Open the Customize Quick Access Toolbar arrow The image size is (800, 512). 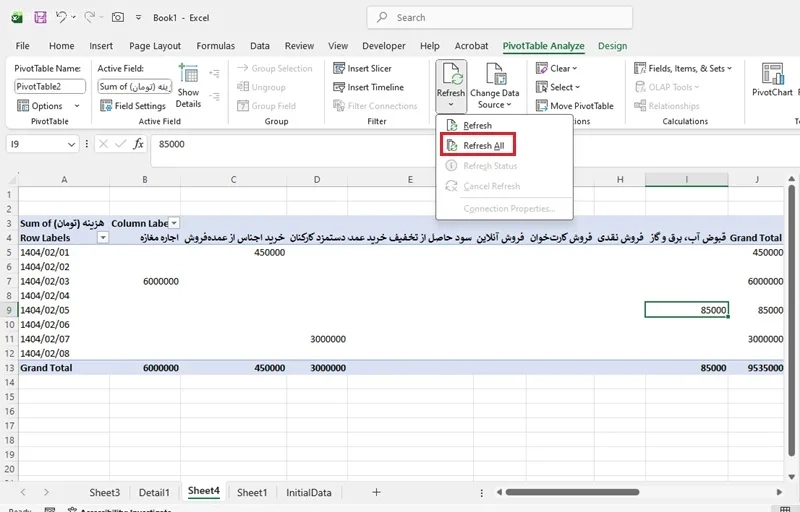pos(138,17)
